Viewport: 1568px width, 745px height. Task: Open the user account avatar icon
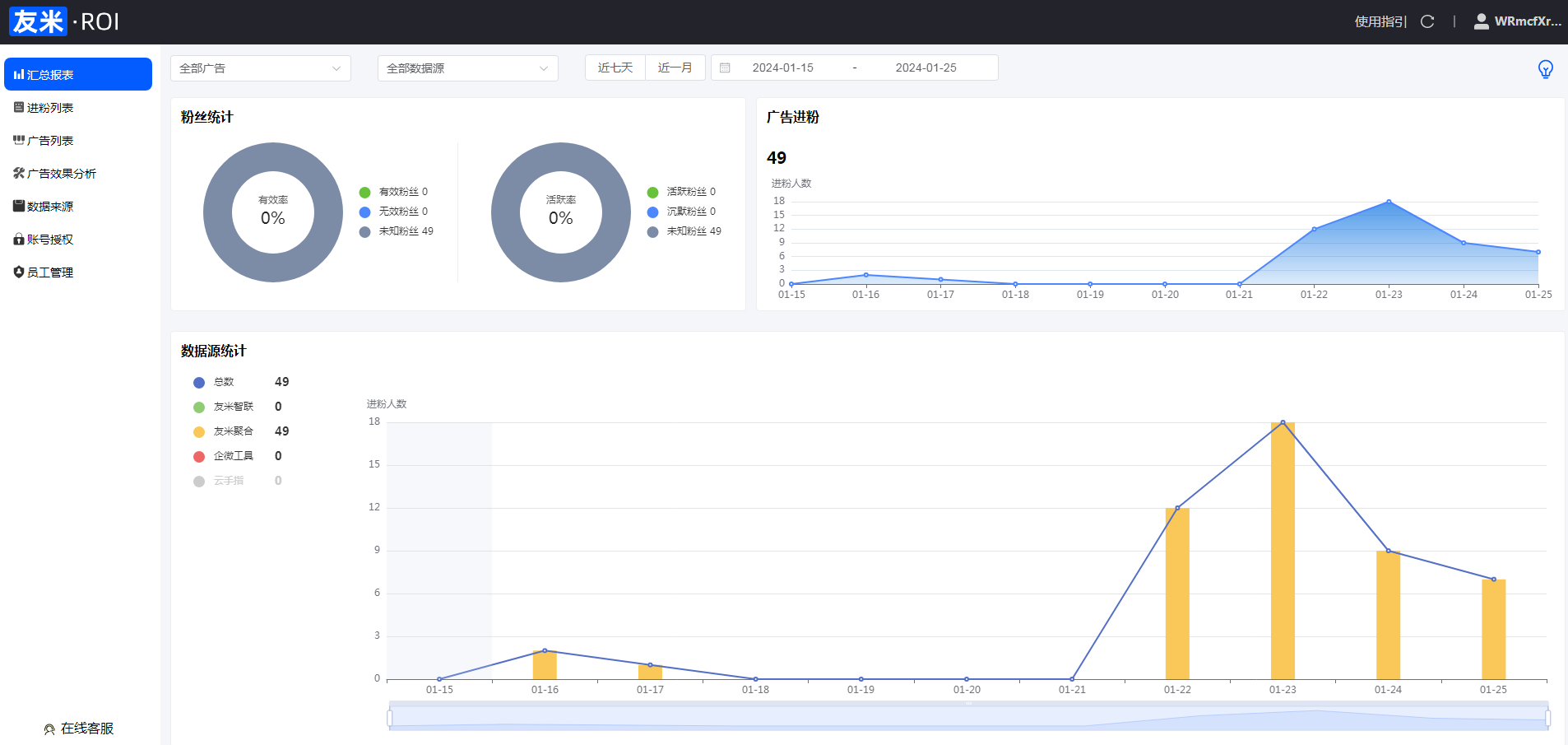[x=1481, y=21]
